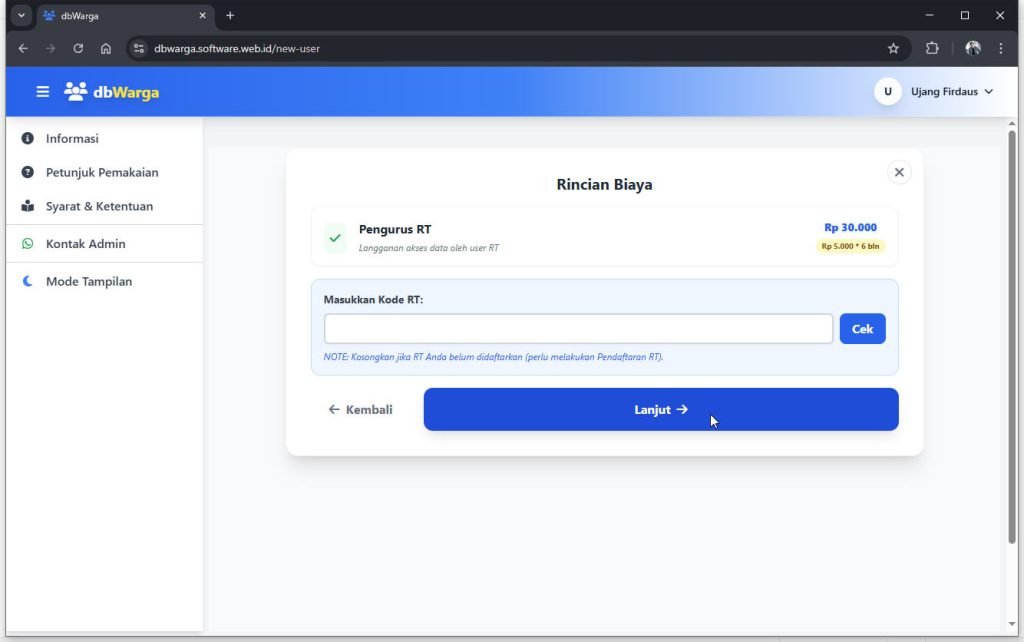
Task: Focus the Masukkan Kode RT field
Action: [x=578, y=329]
